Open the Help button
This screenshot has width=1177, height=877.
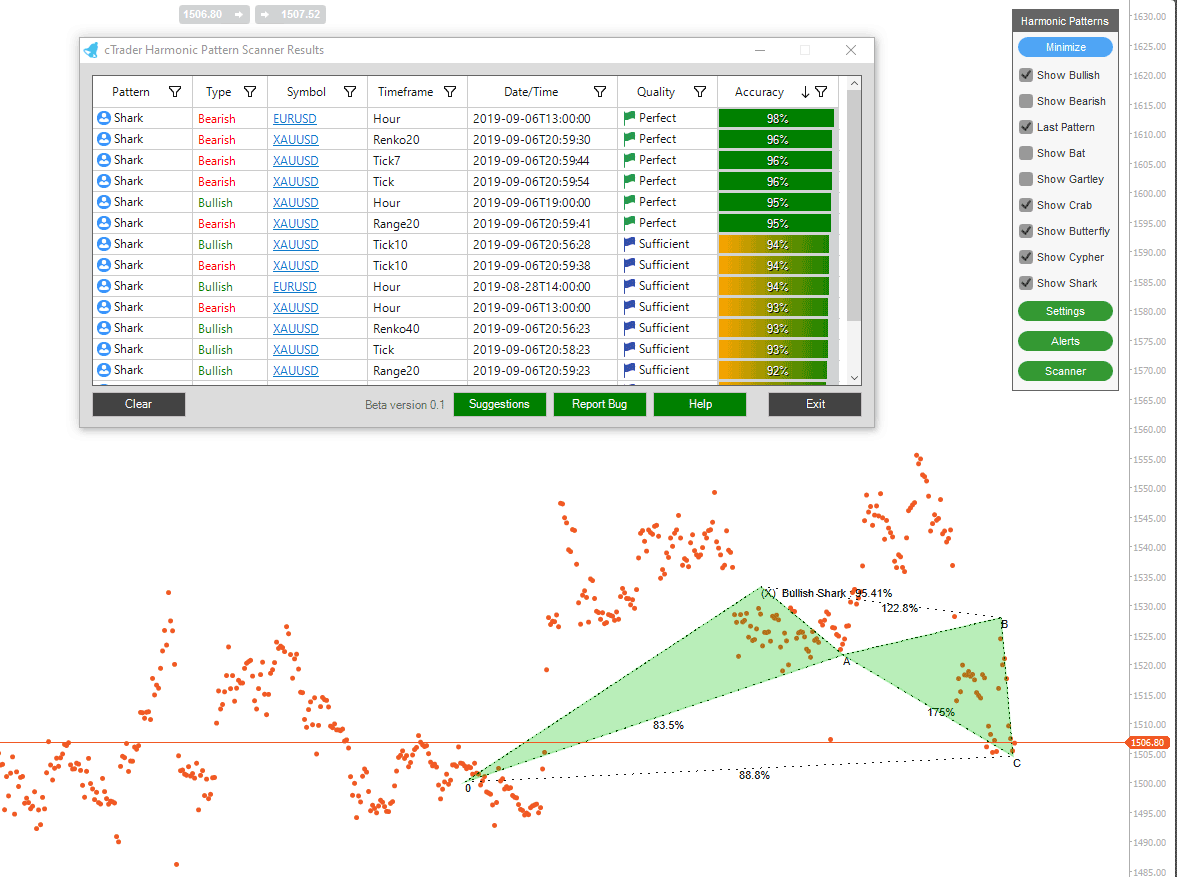700,404
